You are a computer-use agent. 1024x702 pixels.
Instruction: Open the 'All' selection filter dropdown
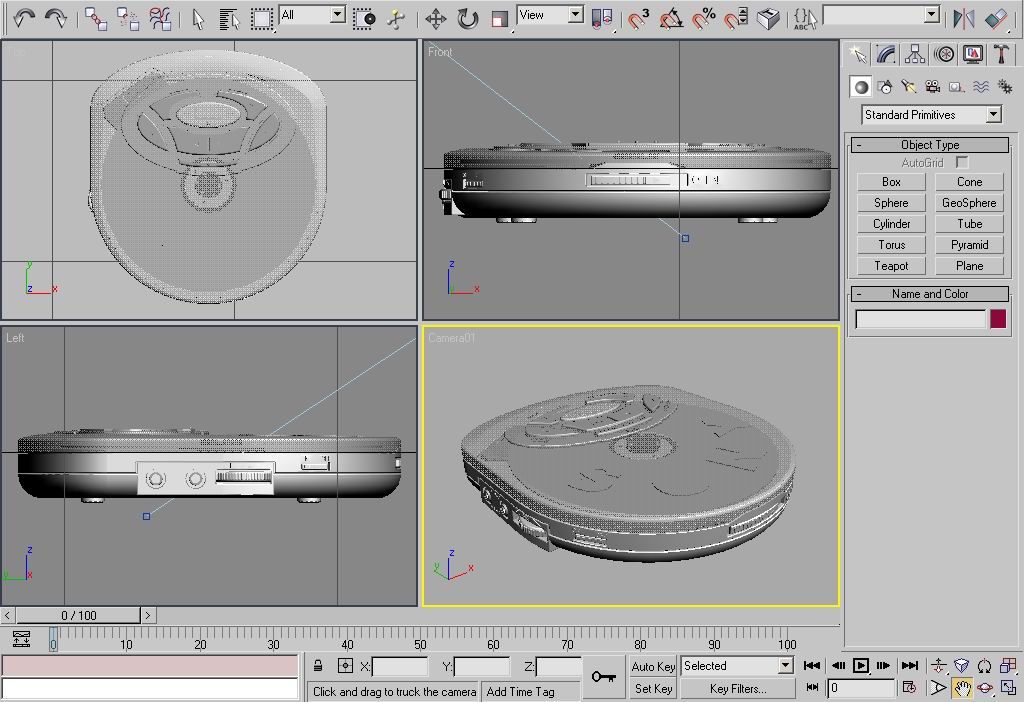pos(337,14)
